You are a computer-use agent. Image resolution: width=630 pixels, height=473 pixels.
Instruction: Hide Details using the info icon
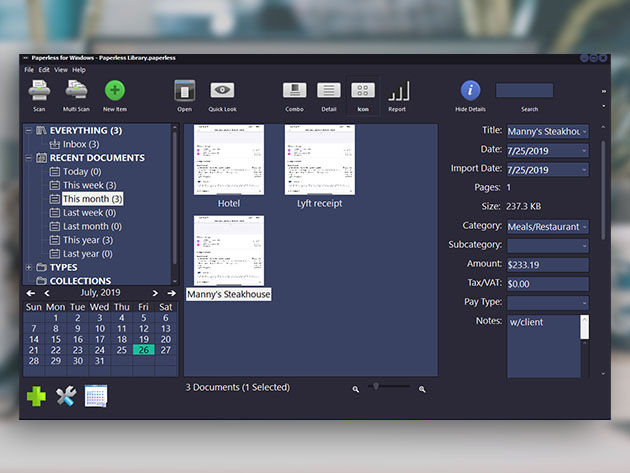470,90
